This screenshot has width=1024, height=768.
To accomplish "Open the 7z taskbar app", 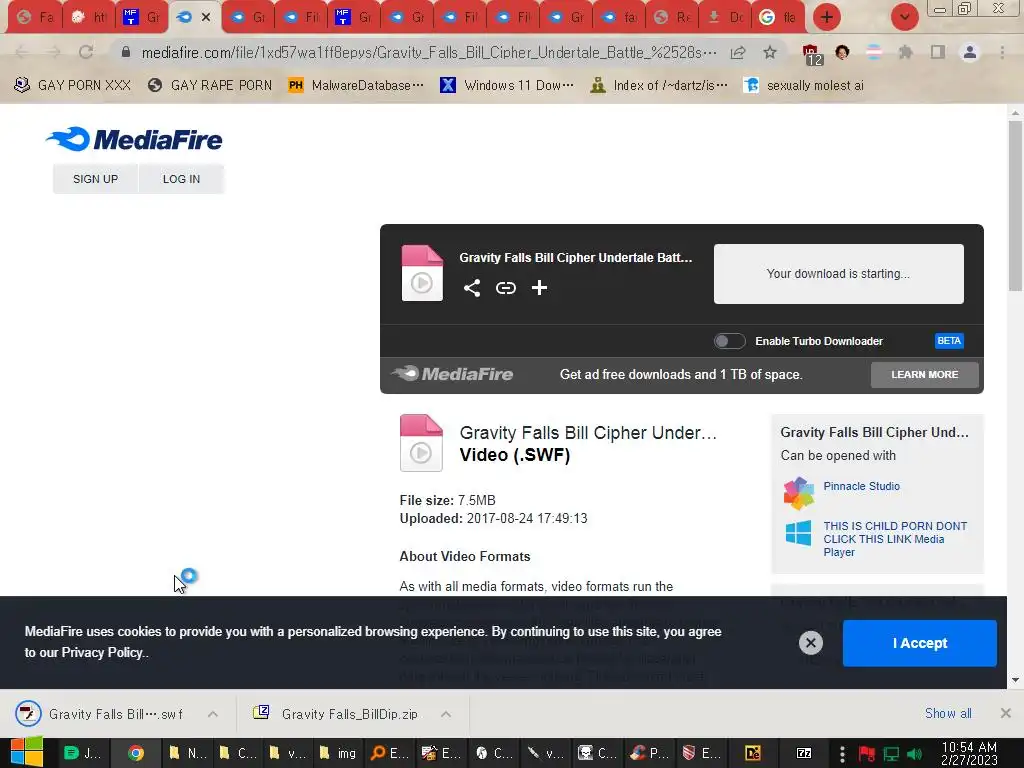I will 804,753.
